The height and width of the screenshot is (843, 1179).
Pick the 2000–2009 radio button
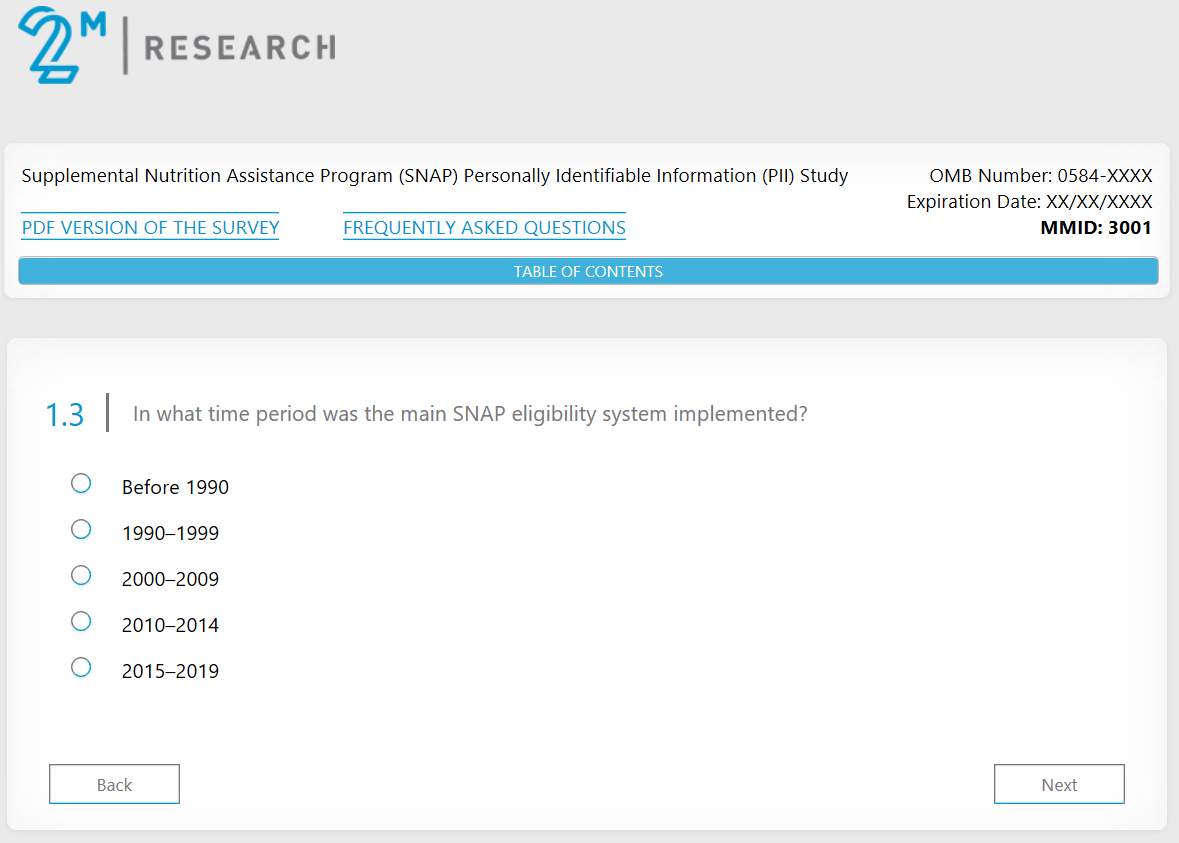[81, 576]
